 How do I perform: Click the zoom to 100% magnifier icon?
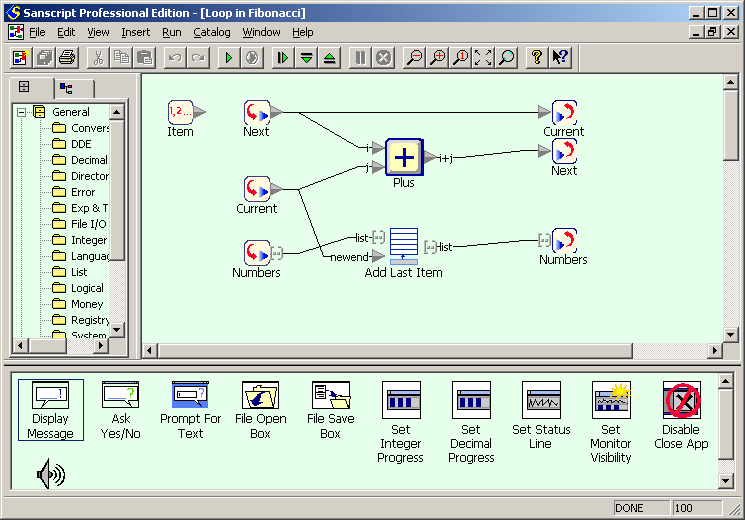point(460,58)
